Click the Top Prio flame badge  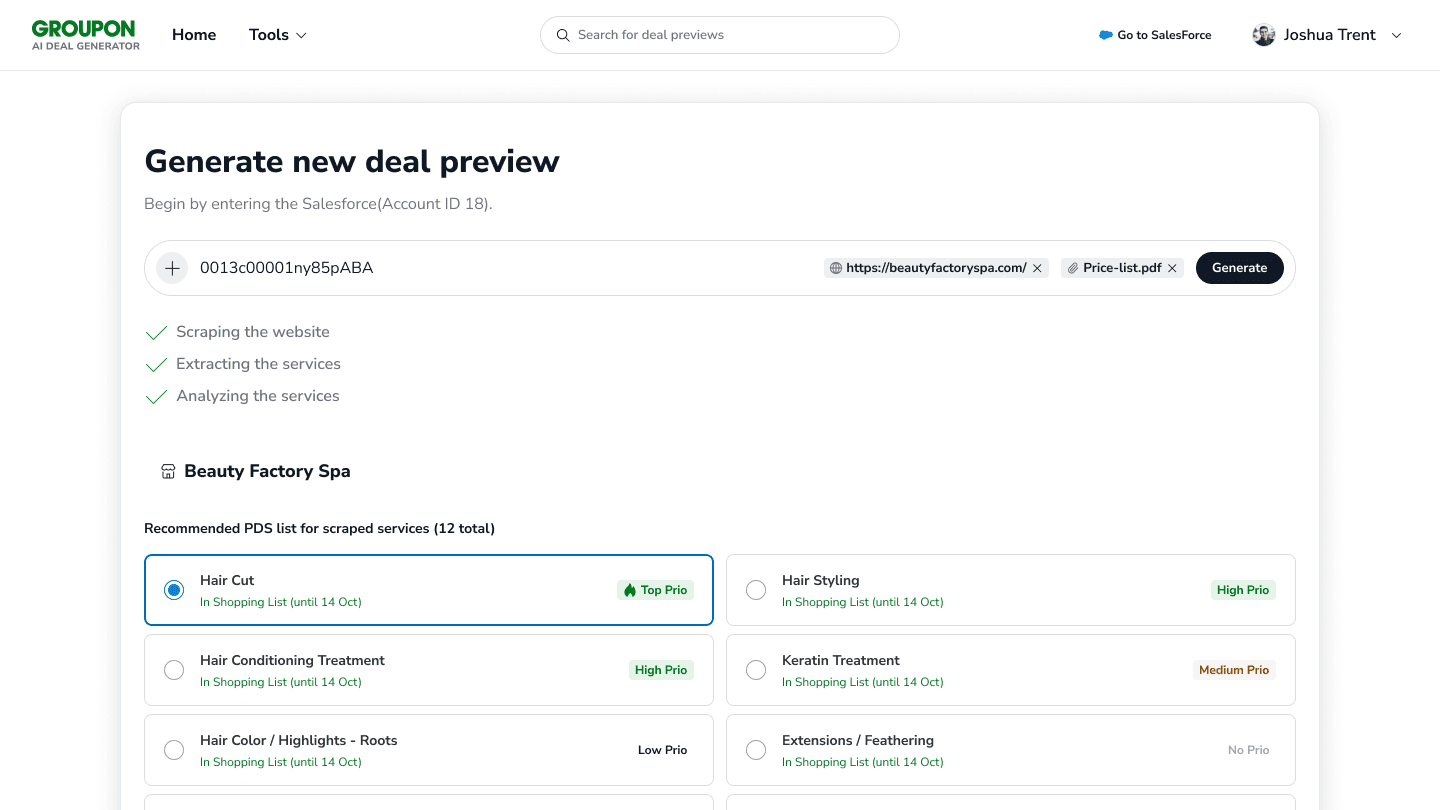coord(655,590)
